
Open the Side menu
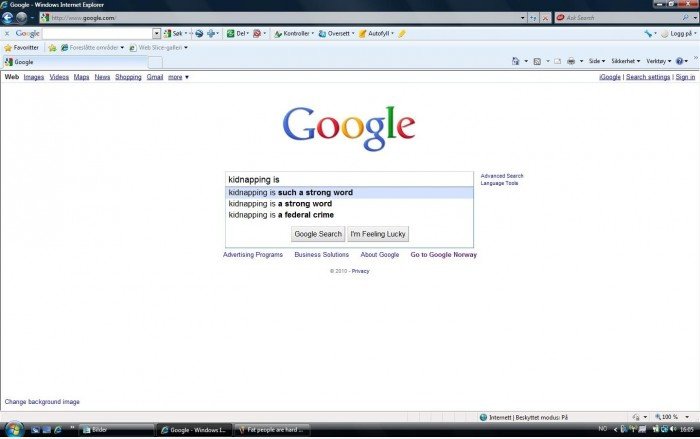point(596,61)
